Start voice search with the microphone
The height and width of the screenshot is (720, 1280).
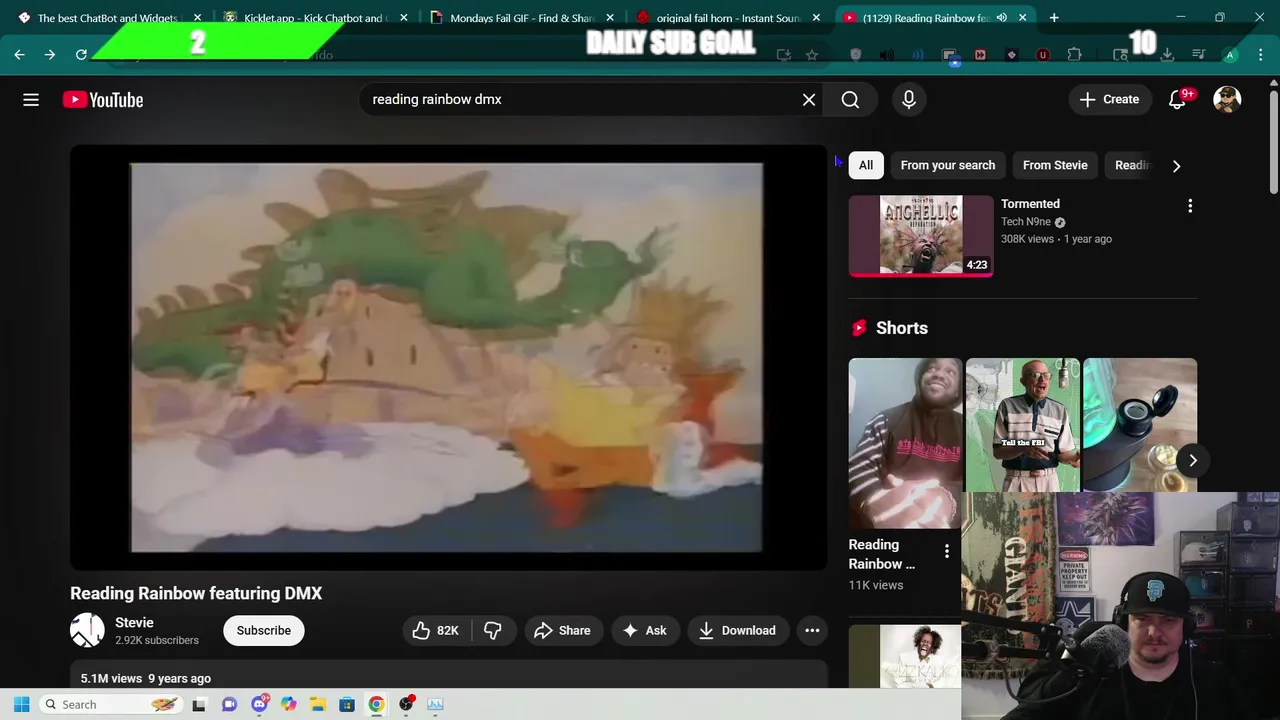909,99
